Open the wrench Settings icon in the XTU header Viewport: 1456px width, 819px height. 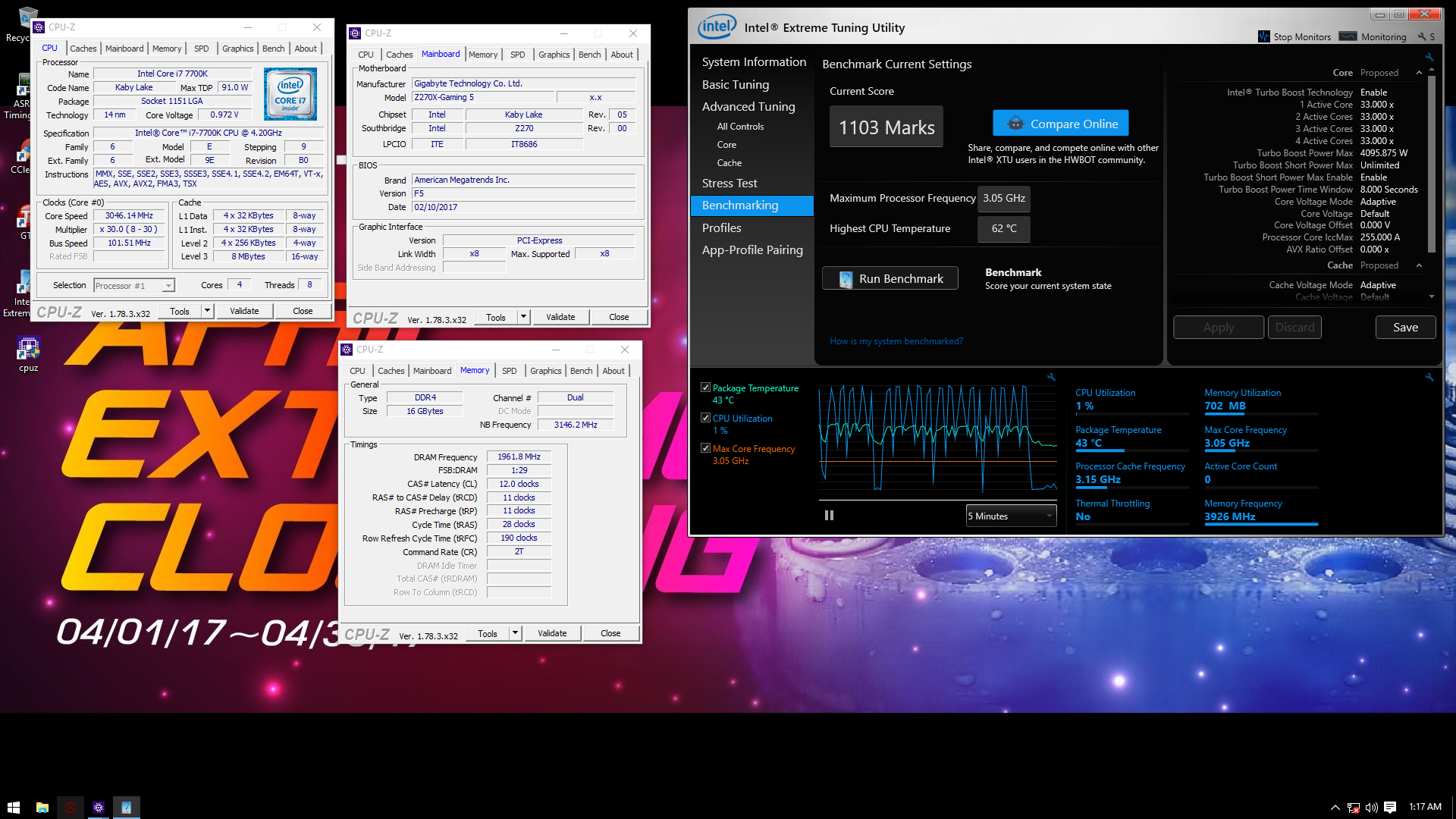tap(1422, 36)
